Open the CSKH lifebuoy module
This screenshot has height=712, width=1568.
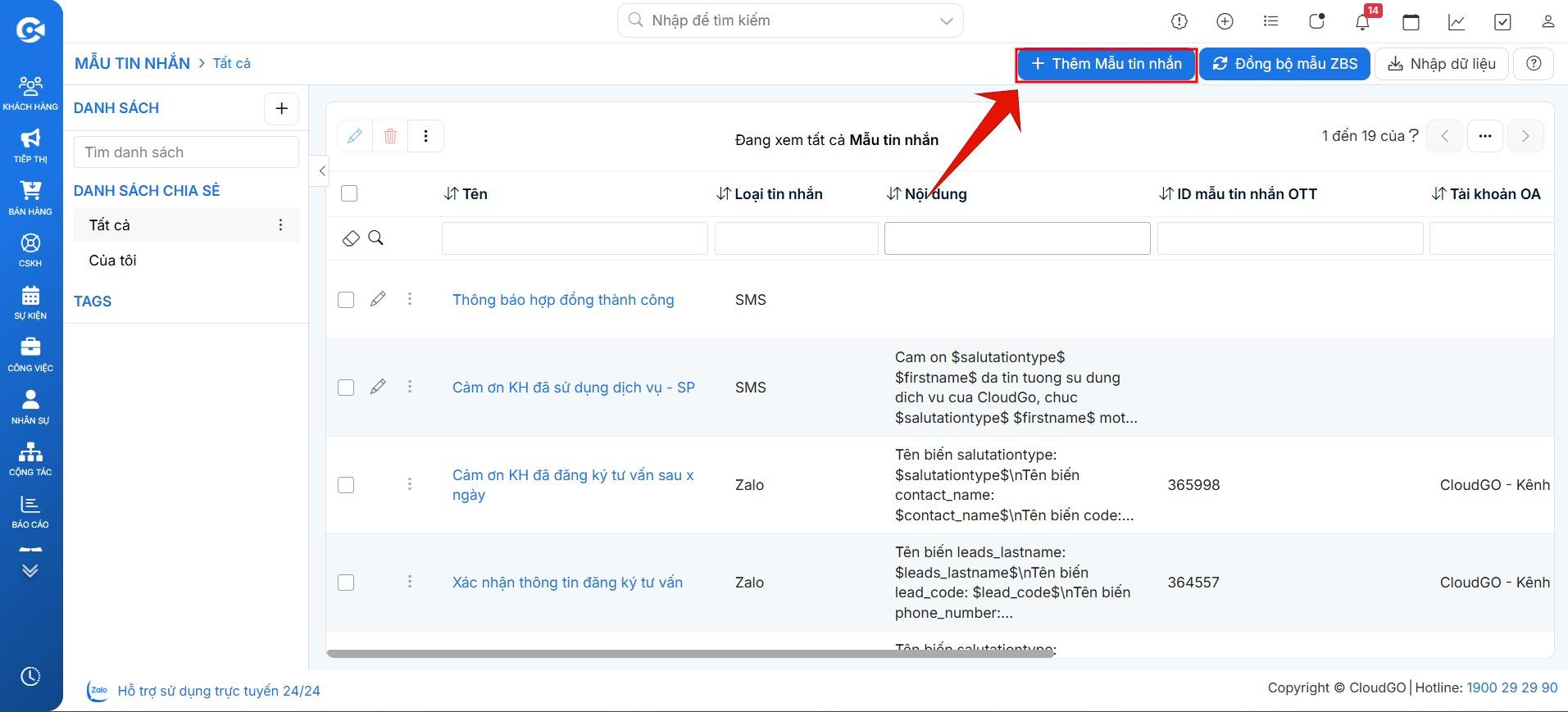click(30, 250)
